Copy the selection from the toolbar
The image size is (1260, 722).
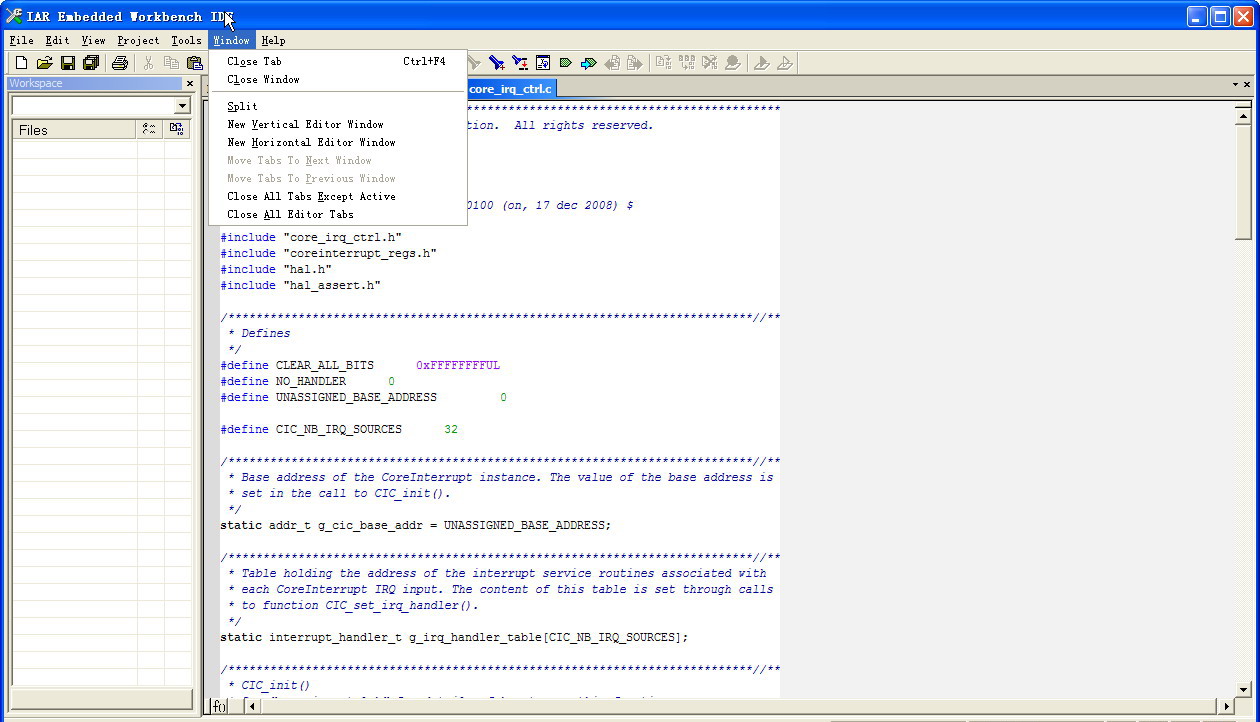pos(171,63)
